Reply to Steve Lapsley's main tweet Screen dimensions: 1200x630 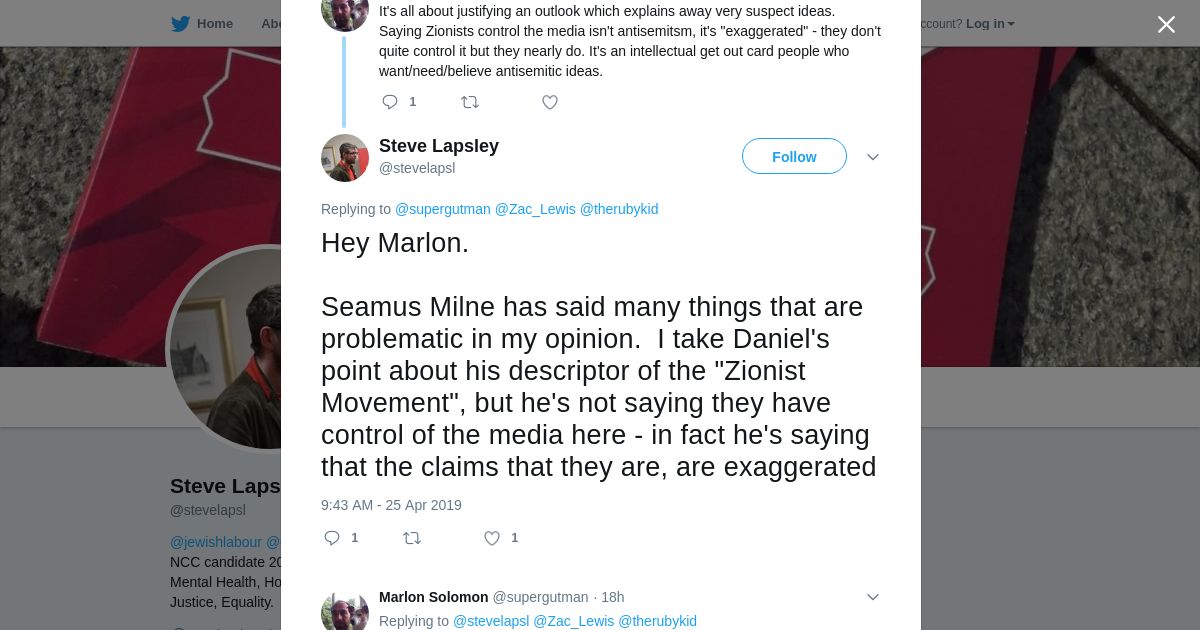[333, 538]
